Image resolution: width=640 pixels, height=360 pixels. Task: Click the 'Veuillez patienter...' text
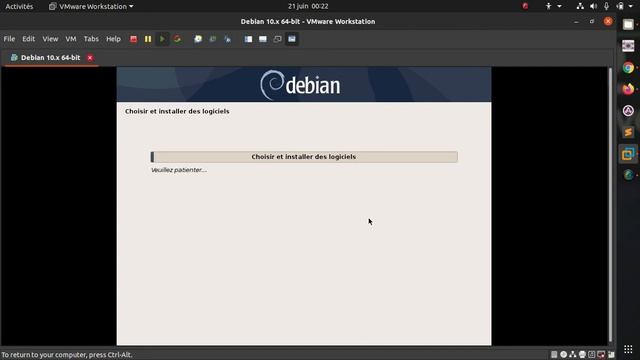pos(179,170)
